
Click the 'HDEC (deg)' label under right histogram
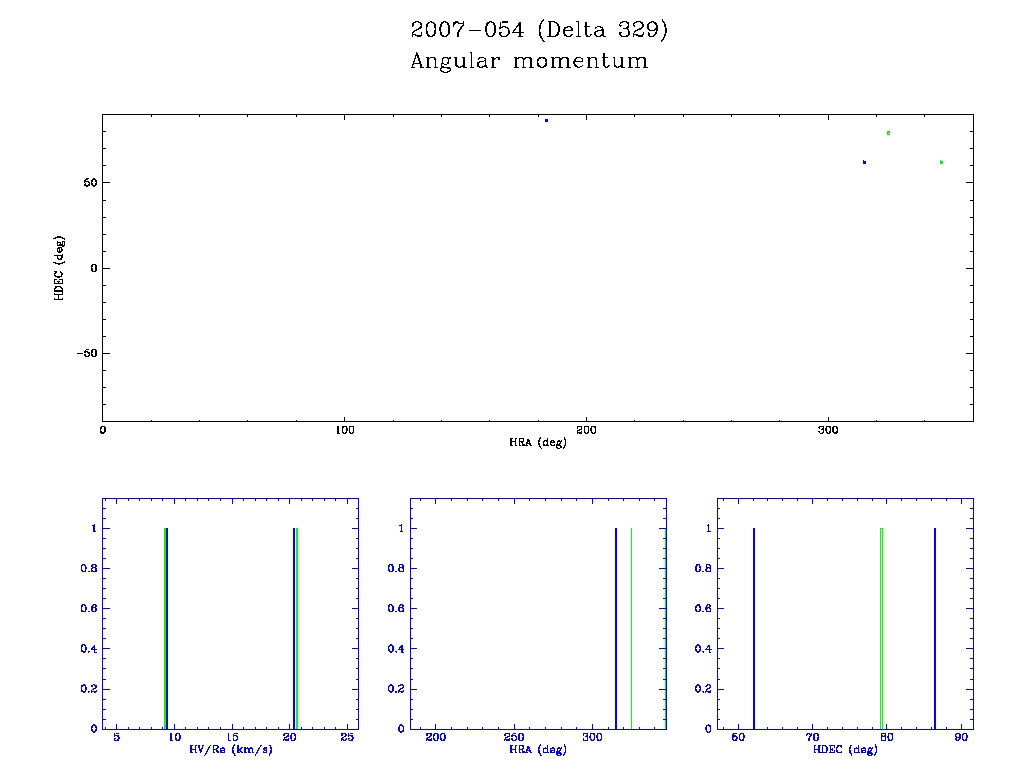[845, 750]
